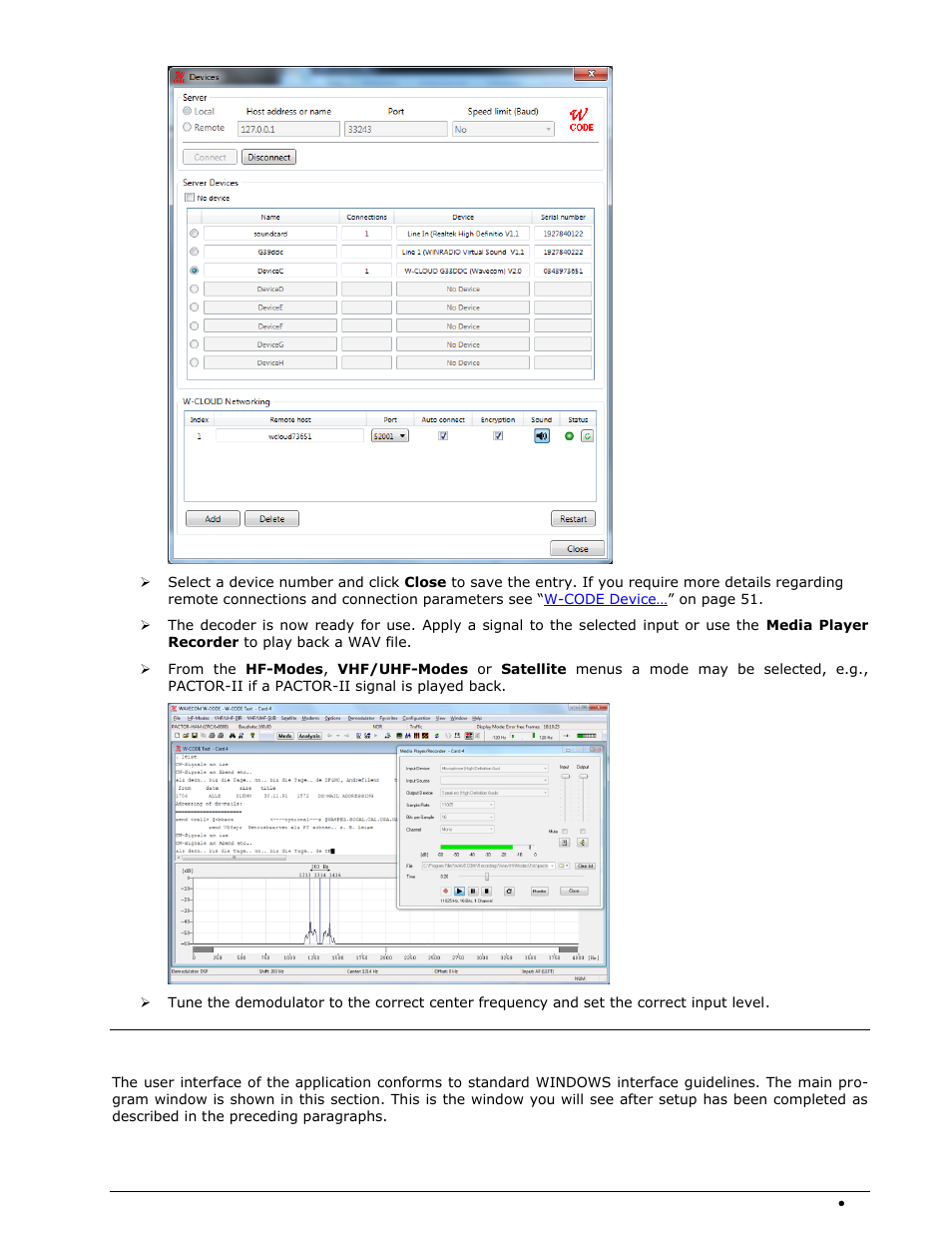
Task: Click the Host address field showing 127.0.0.1
Action: (288, 129)
